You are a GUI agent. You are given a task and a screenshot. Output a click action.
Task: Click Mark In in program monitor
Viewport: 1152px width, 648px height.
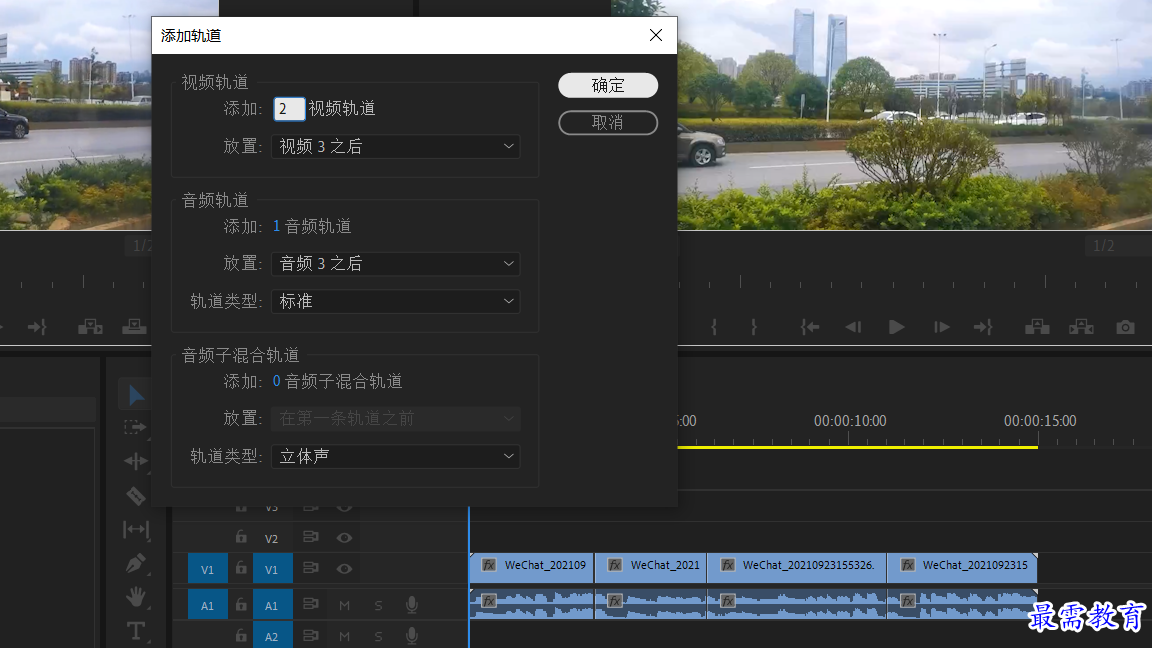pos(714,327)
